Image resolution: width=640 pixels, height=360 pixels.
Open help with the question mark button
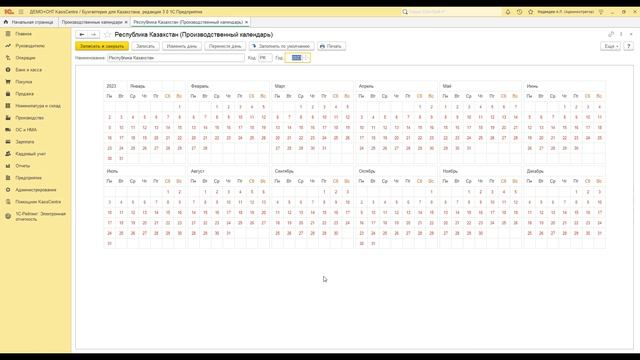click(629, 46)
